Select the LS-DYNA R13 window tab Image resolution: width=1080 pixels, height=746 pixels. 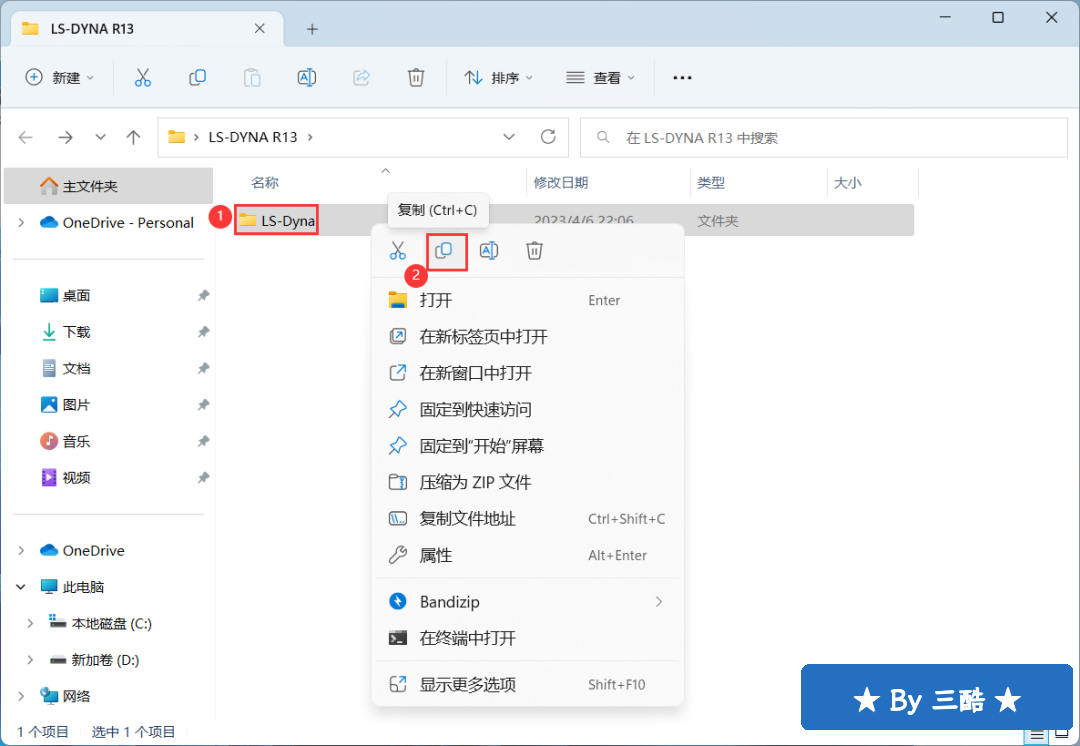[147, 29]
